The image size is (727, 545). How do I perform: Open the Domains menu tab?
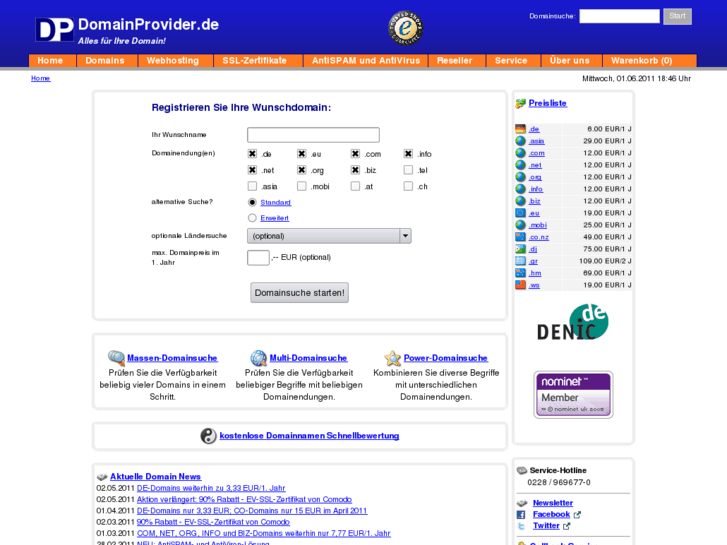point(105,61)
